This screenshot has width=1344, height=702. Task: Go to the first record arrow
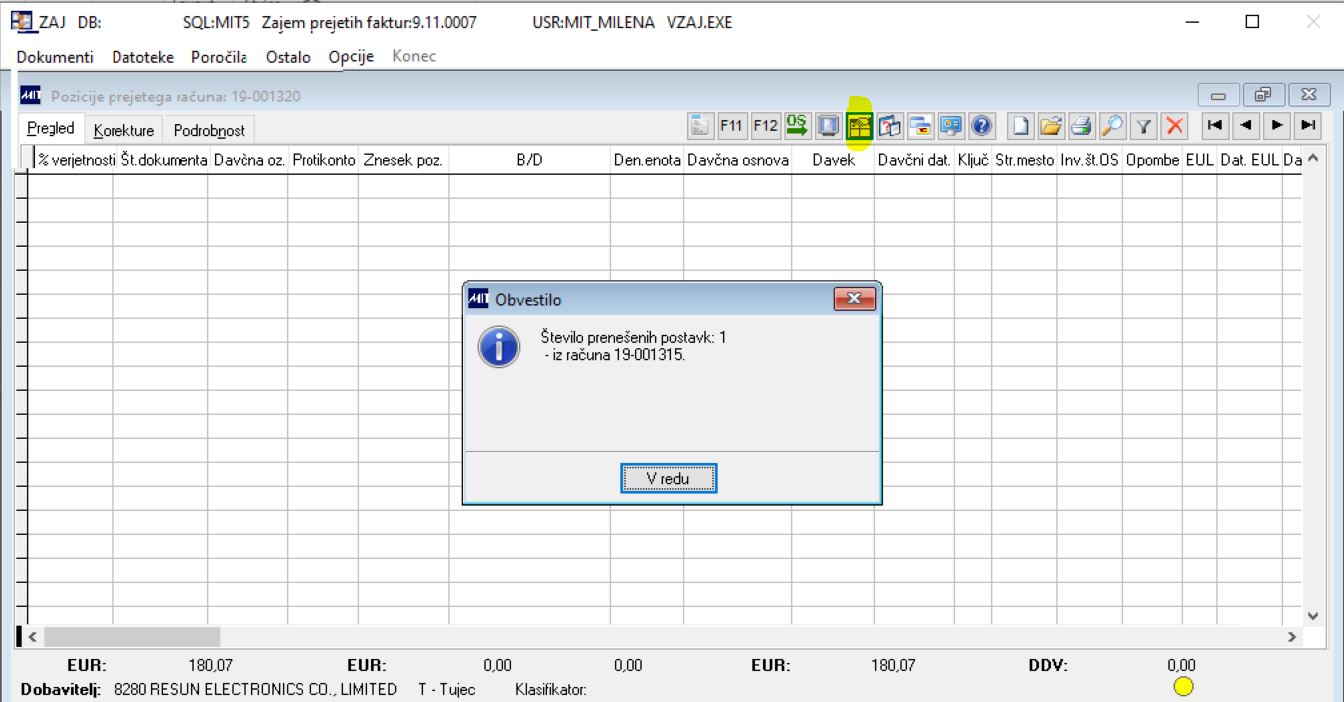coord(1214,126)
